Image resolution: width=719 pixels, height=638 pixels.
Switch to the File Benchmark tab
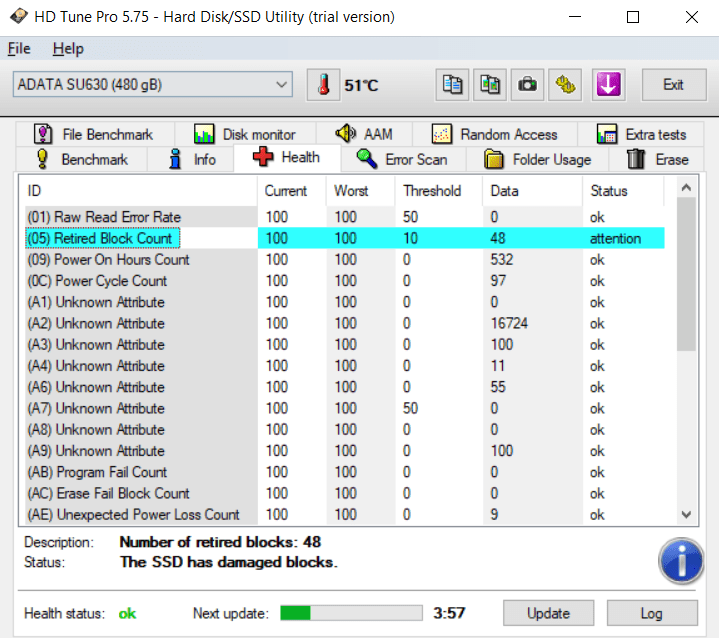click(95, 134)
